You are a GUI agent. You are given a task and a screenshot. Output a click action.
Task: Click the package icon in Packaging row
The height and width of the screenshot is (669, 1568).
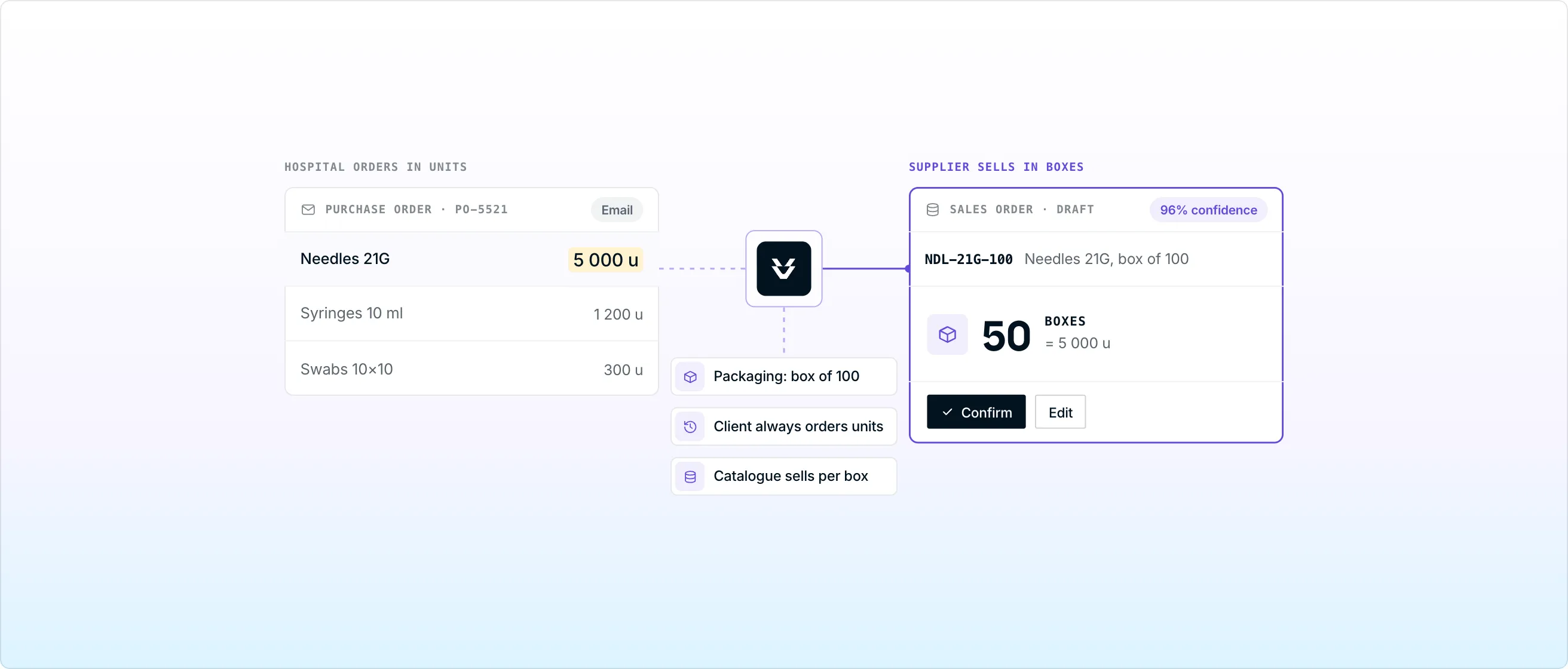coord(690,377)
